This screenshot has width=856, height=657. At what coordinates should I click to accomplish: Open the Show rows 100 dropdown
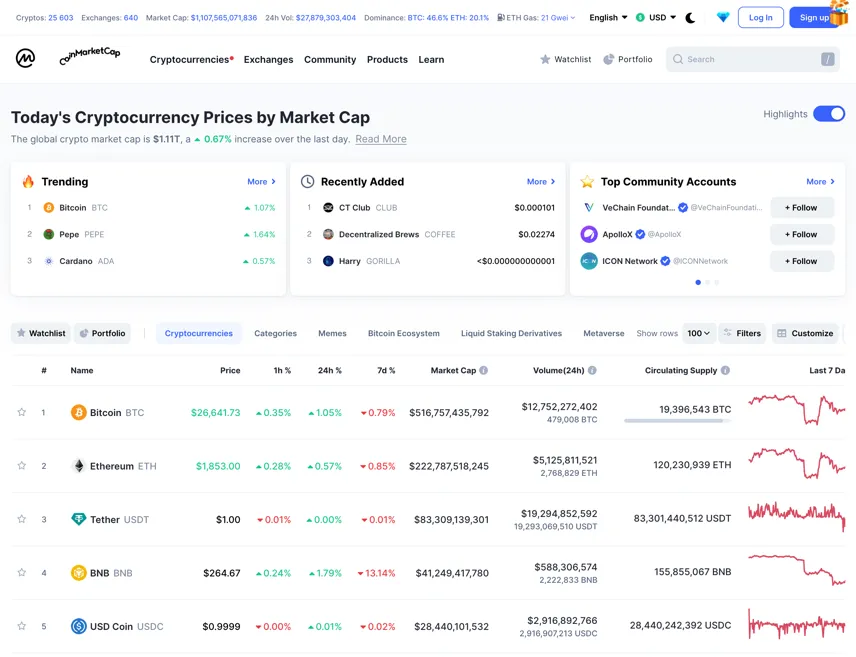coord(699,333)
